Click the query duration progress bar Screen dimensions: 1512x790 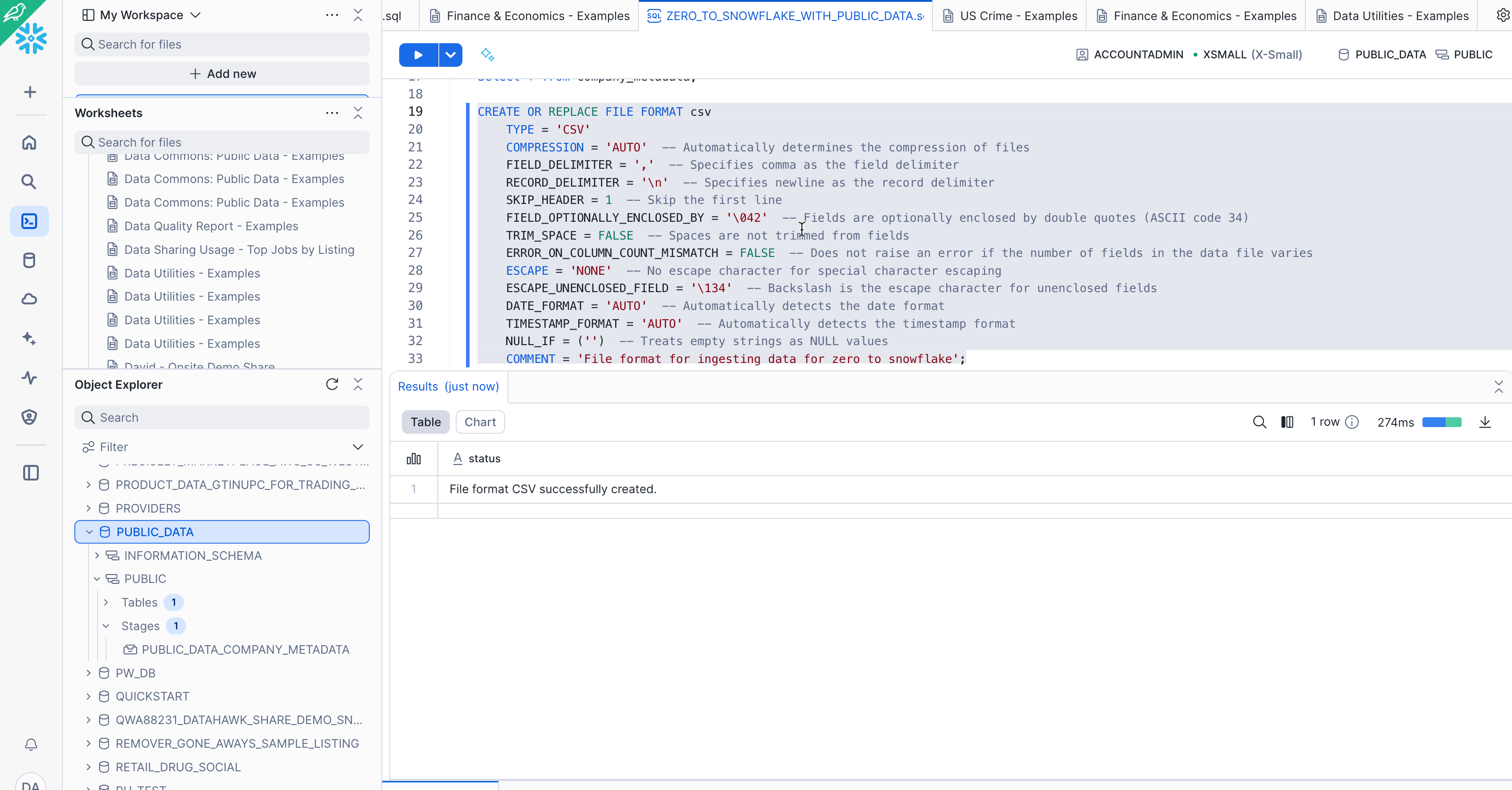[x=1441, y=422]
